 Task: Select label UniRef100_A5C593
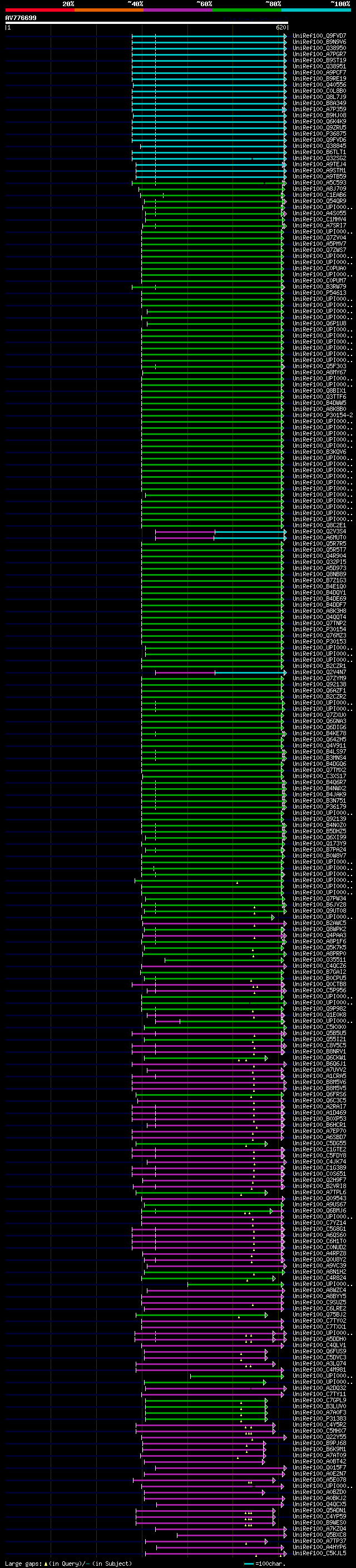click(x=319, y=182)
